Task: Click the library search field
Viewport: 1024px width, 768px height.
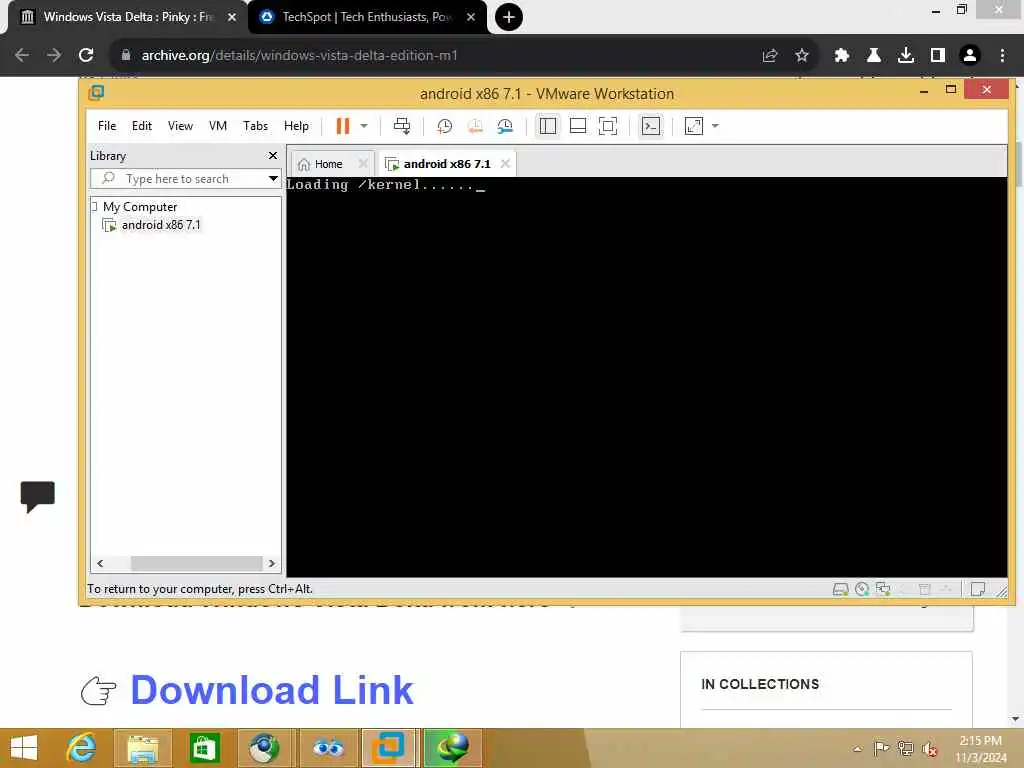Action: [x=178, y=179]
